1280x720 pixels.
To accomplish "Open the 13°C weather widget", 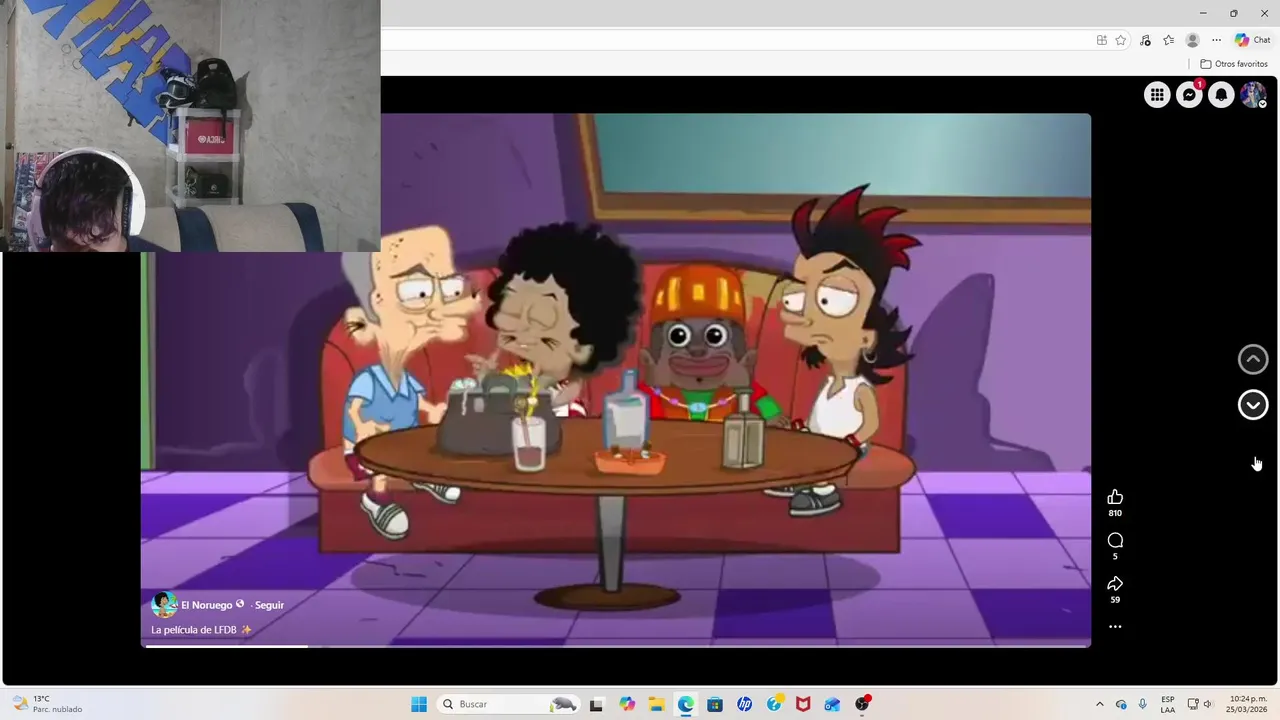I will click(46, 704).
